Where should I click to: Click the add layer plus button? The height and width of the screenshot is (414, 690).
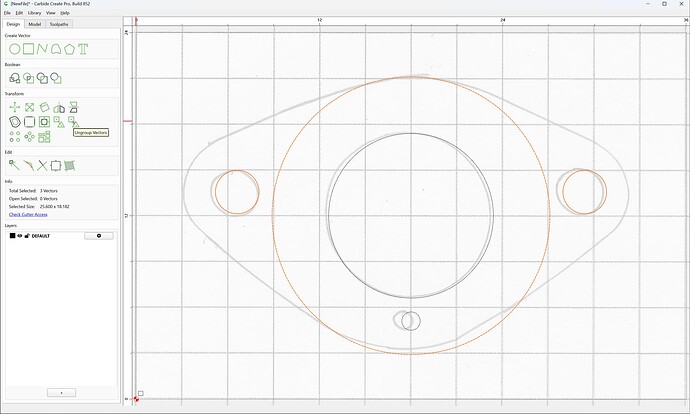(x=61, y=392)
